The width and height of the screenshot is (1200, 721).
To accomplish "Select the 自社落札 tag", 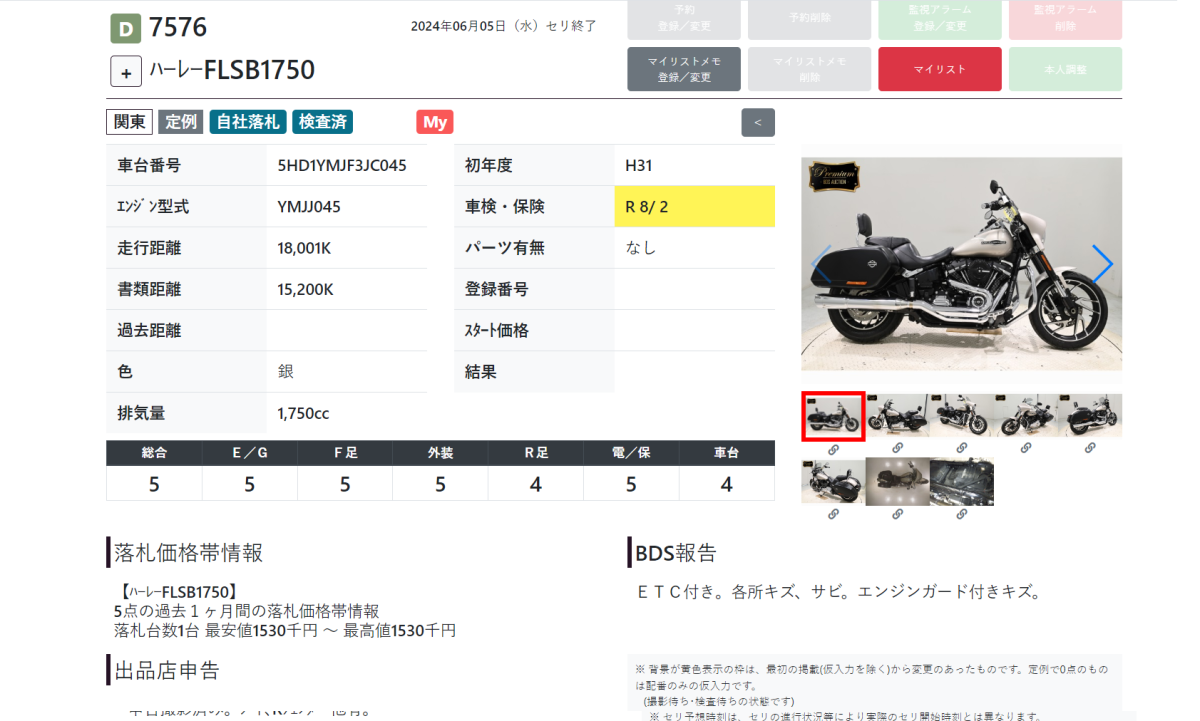I will tap(248, 122).
